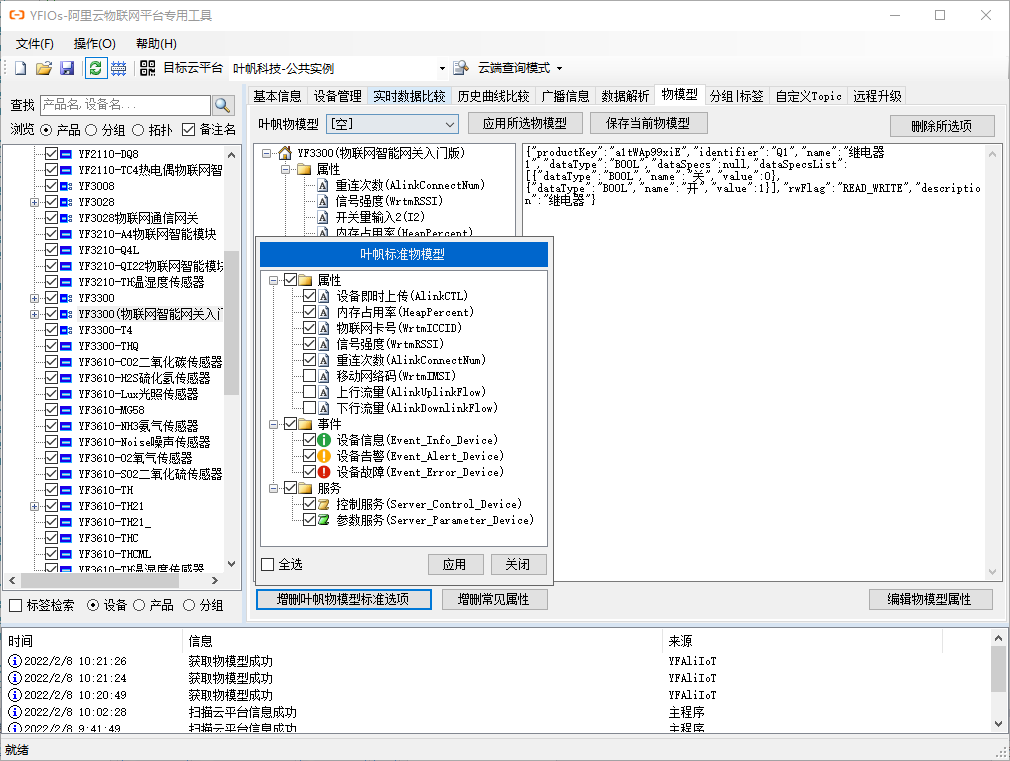Screen dimensions: 1010x761
Task: Click the Open folder toolbar icon
Action: (x=44, y=68)
